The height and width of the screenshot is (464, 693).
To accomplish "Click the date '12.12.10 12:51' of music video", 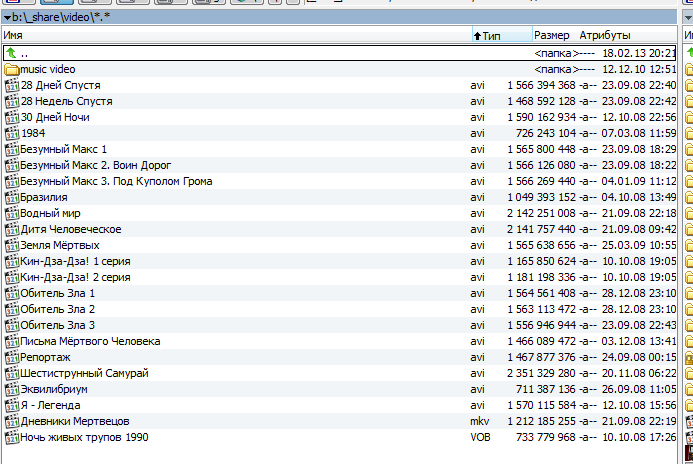I will point(639,69).
